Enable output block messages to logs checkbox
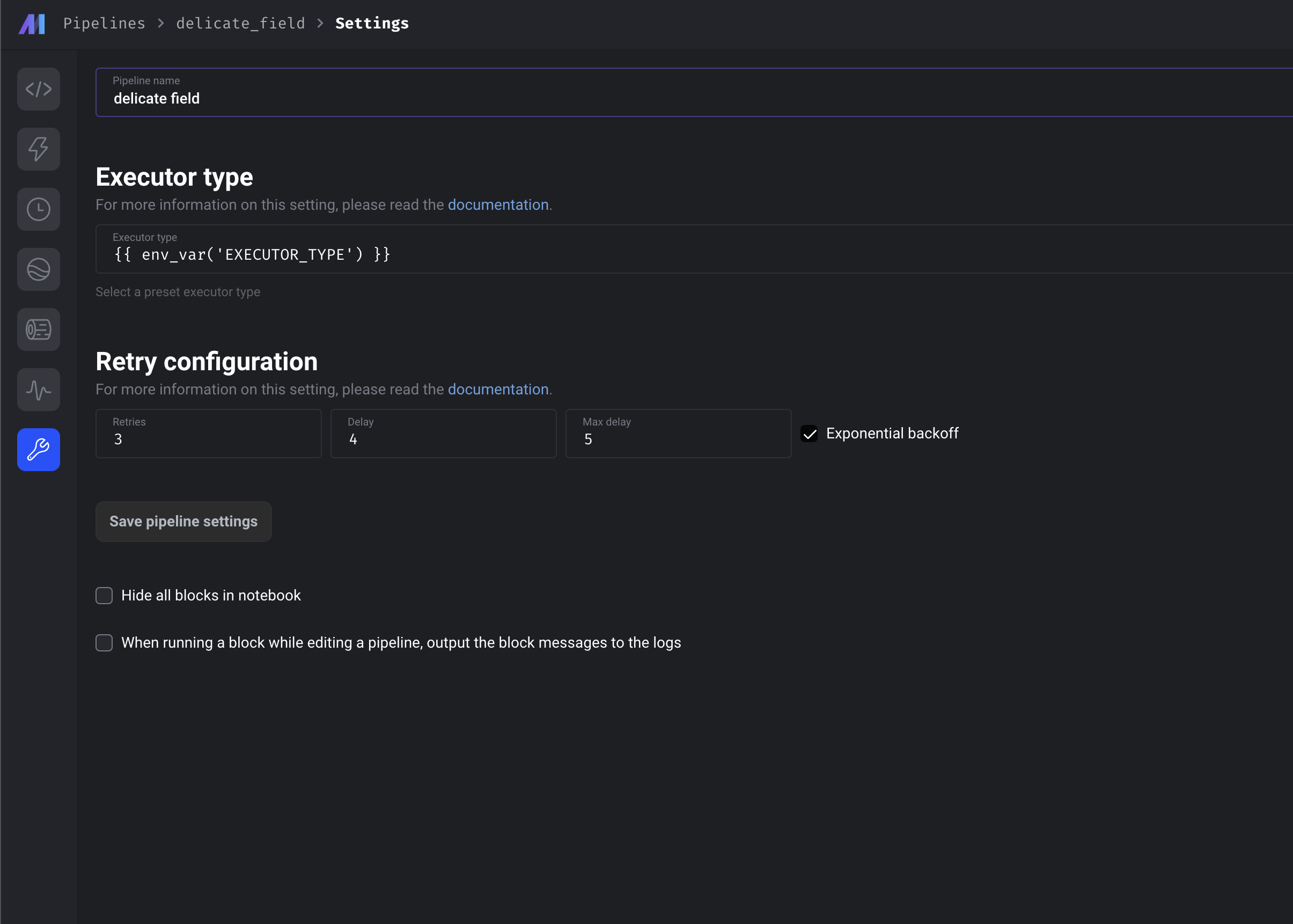This screenshot has width=1293, height=924. click(x=104, y=643)
